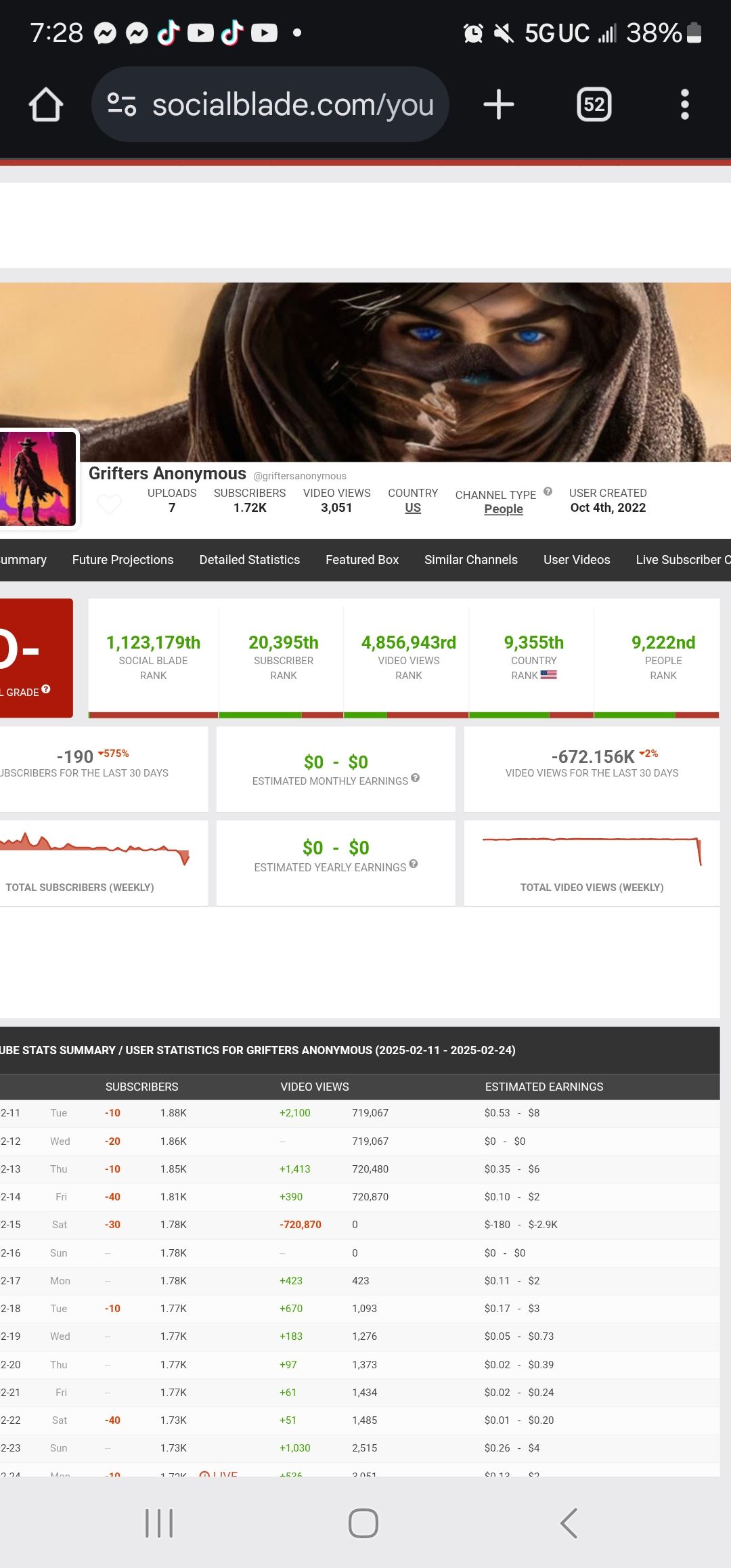Open Estimated Monthly Earnings help icon
Screen dimensions: 731x1568
(x=415, y=778)
